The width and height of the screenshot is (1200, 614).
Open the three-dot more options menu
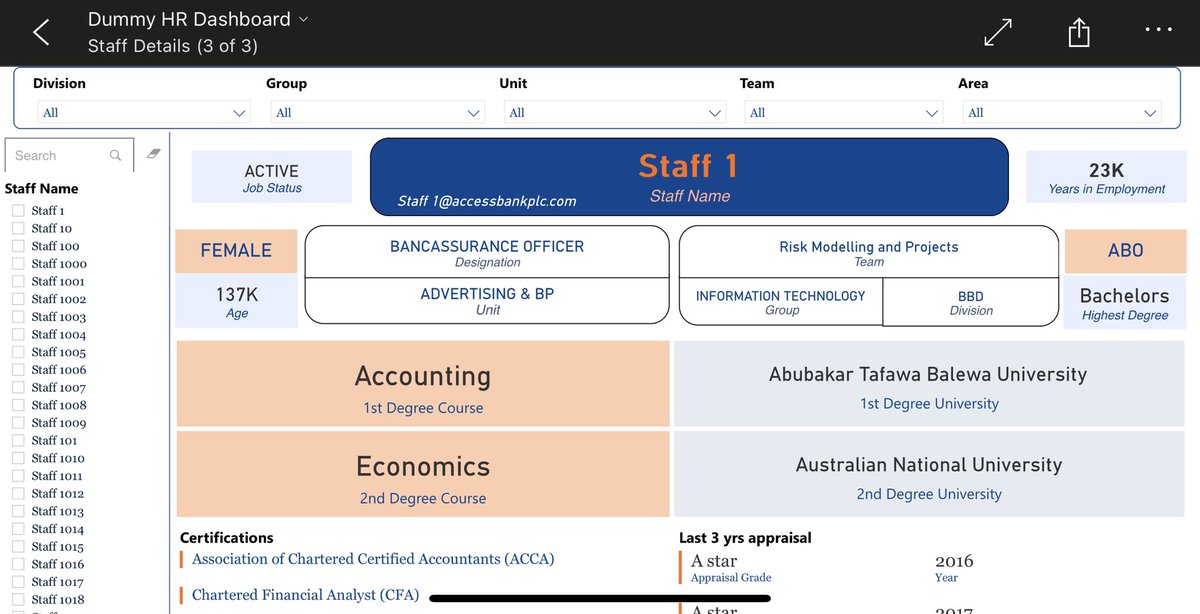click(x=1158, y=30)
